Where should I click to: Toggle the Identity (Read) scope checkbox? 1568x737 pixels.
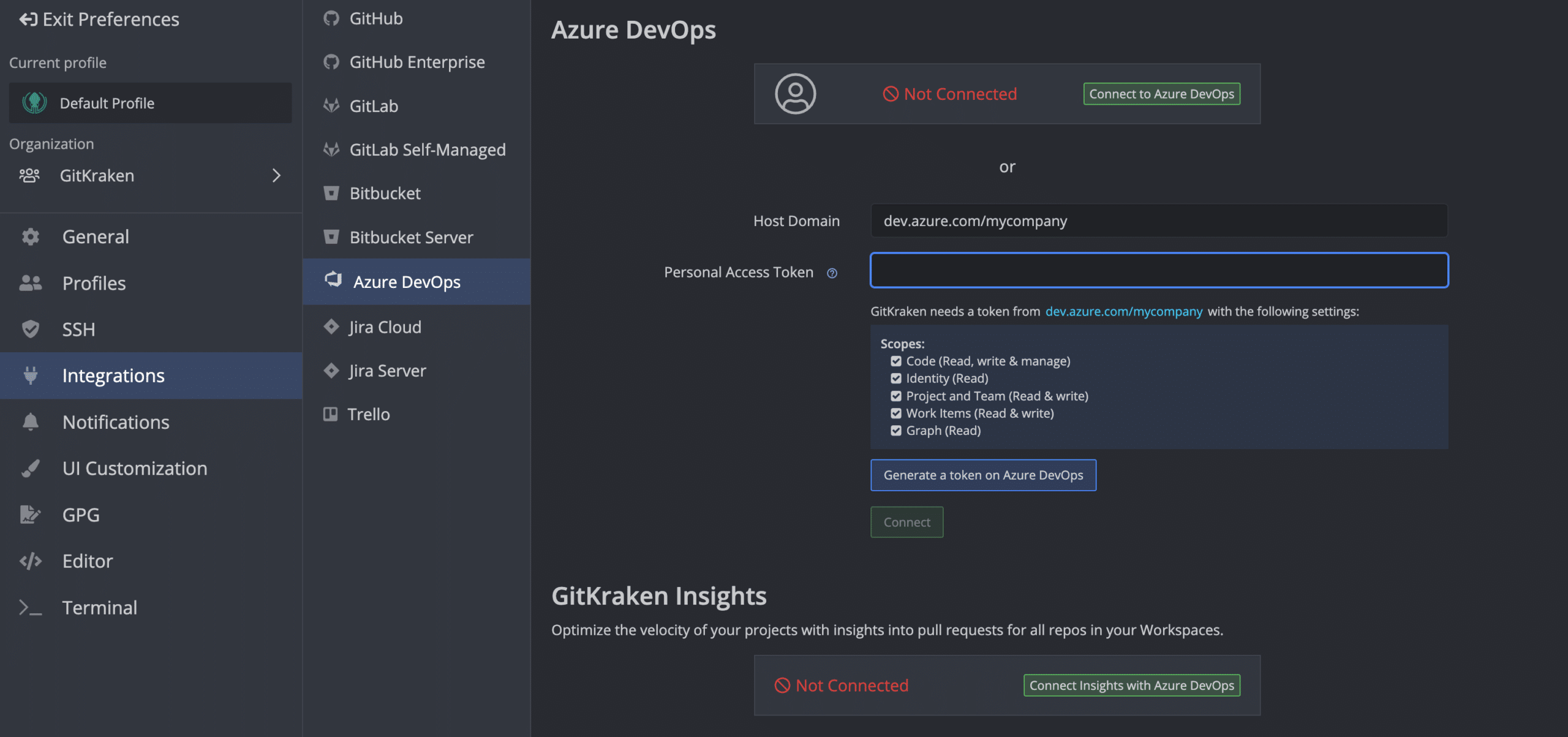coord(896,379)
